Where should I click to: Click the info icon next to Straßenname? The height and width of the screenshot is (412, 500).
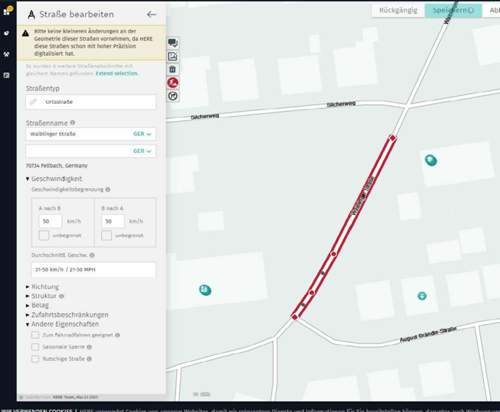[72, 123]
